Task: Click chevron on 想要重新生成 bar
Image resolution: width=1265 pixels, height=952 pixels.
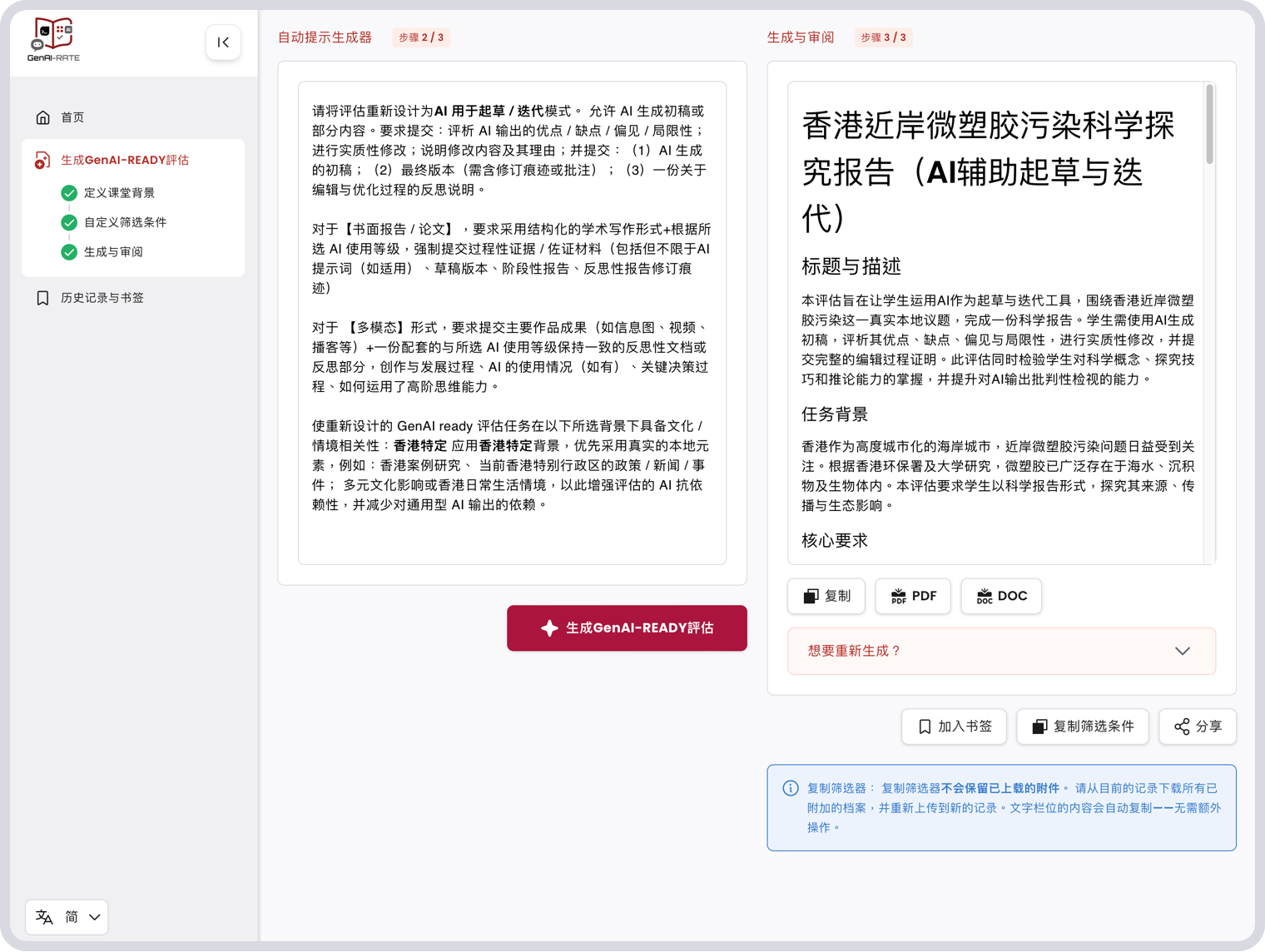Action: click(x=1183, y=651)
